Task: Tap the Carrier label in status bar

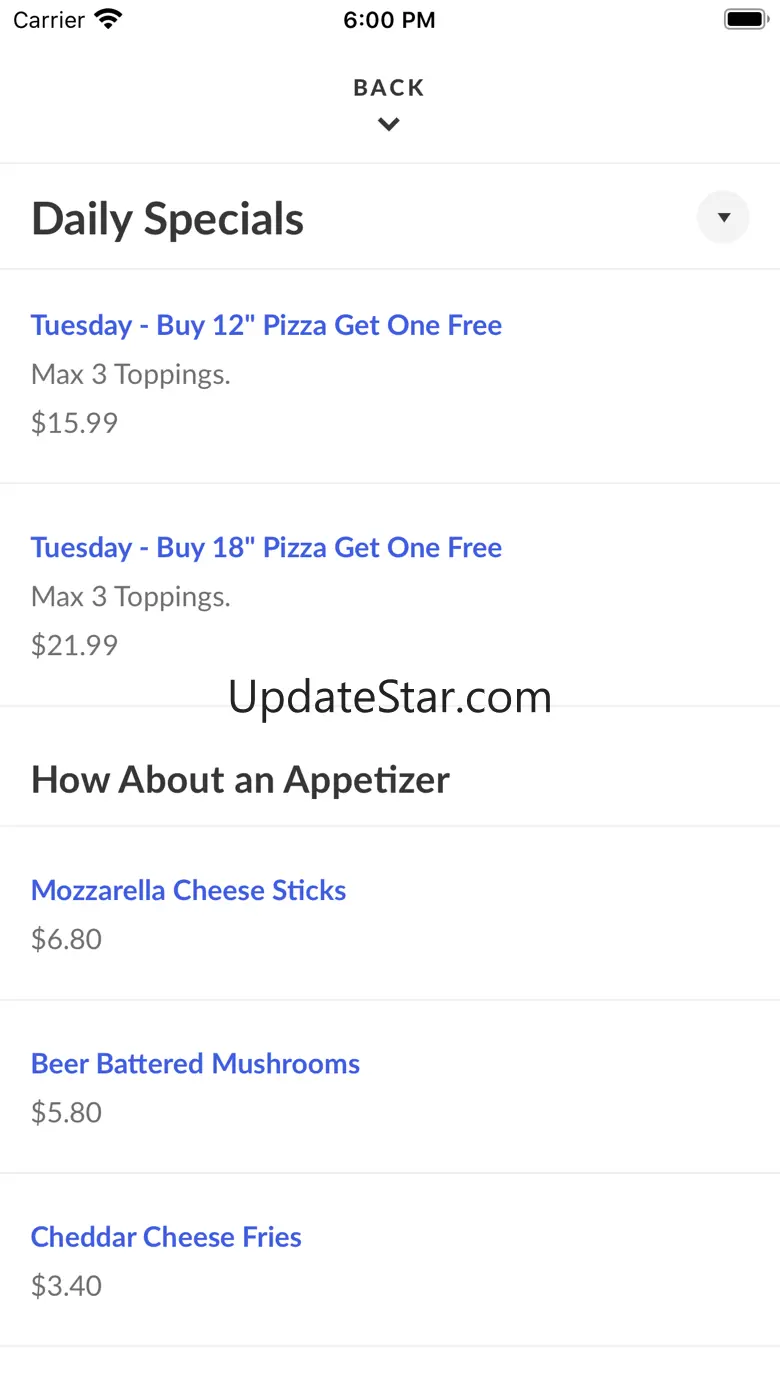Action: point(49,20)
